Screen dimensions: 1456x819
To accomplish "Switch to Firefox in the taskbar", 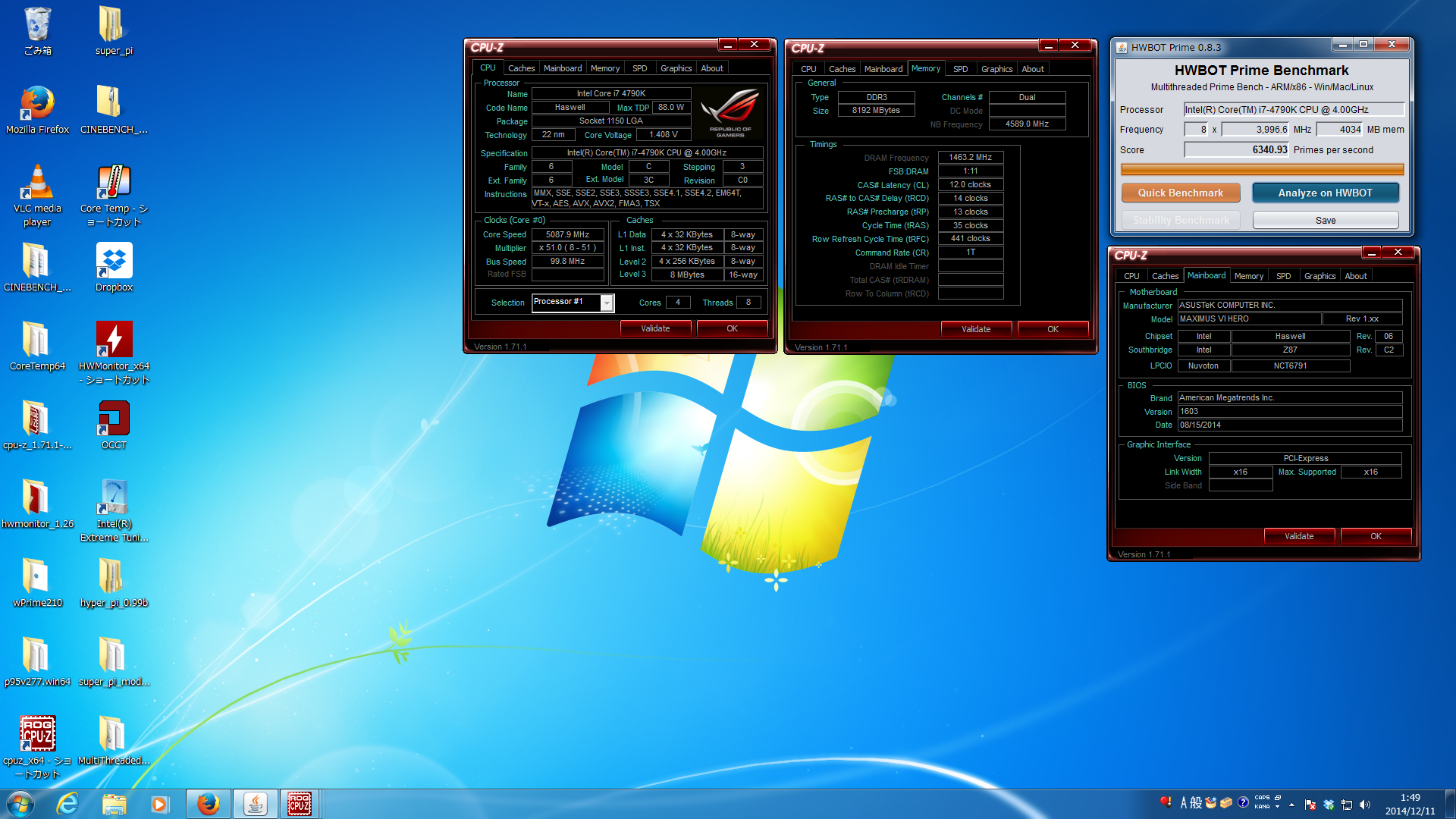I will click(209, 804).
